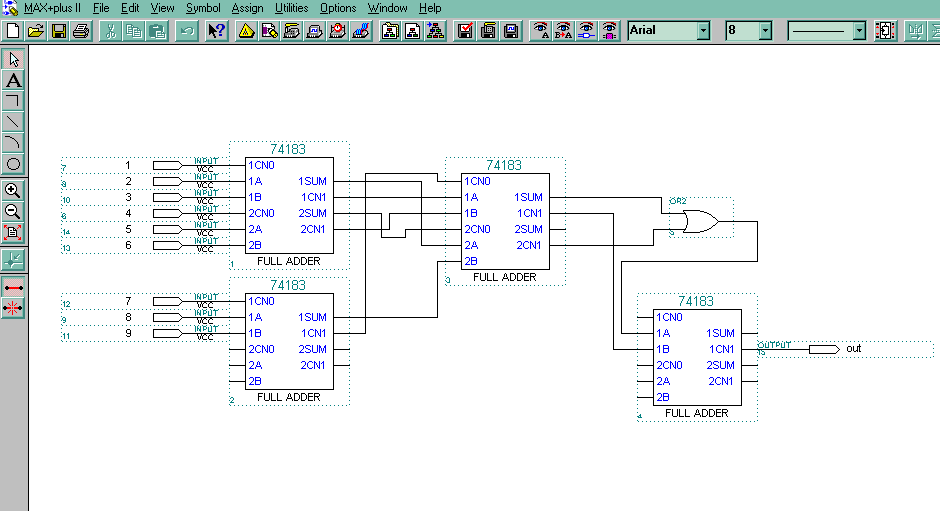Click 'FULL ADDER' text under adder 3
Screen dimensions: 940x511
click(504, 277)
